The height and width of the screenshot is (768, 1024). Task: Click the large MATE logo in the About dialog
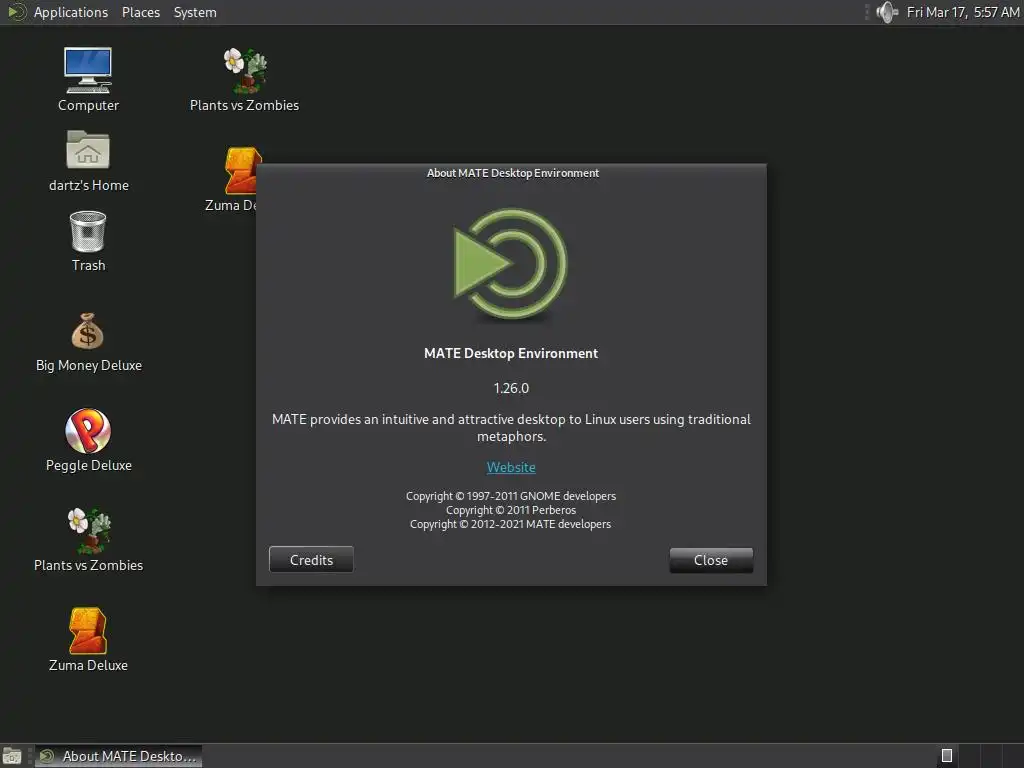511,263
